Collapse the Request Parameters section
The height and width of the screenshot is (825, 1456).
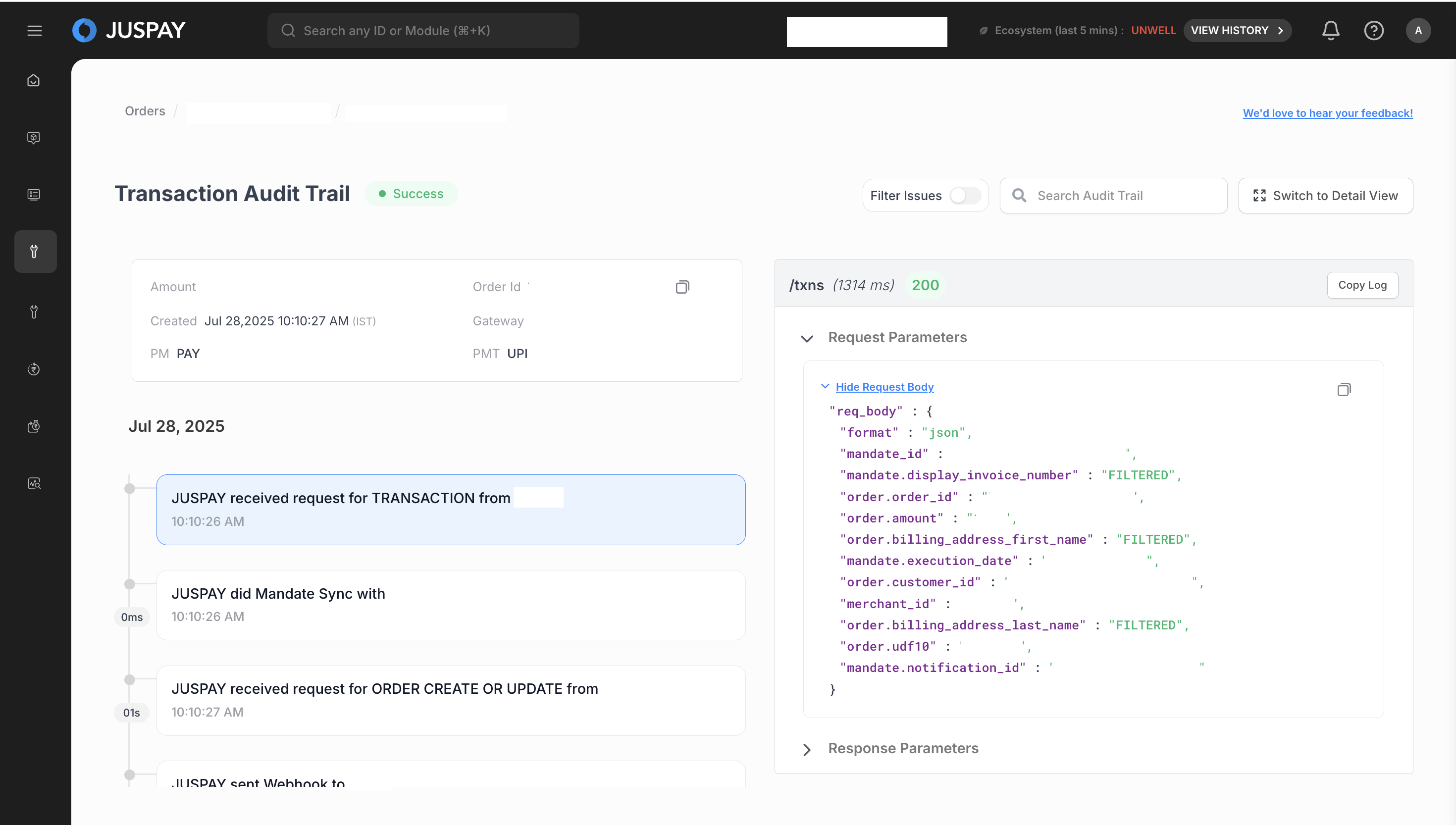coord(807,338)
